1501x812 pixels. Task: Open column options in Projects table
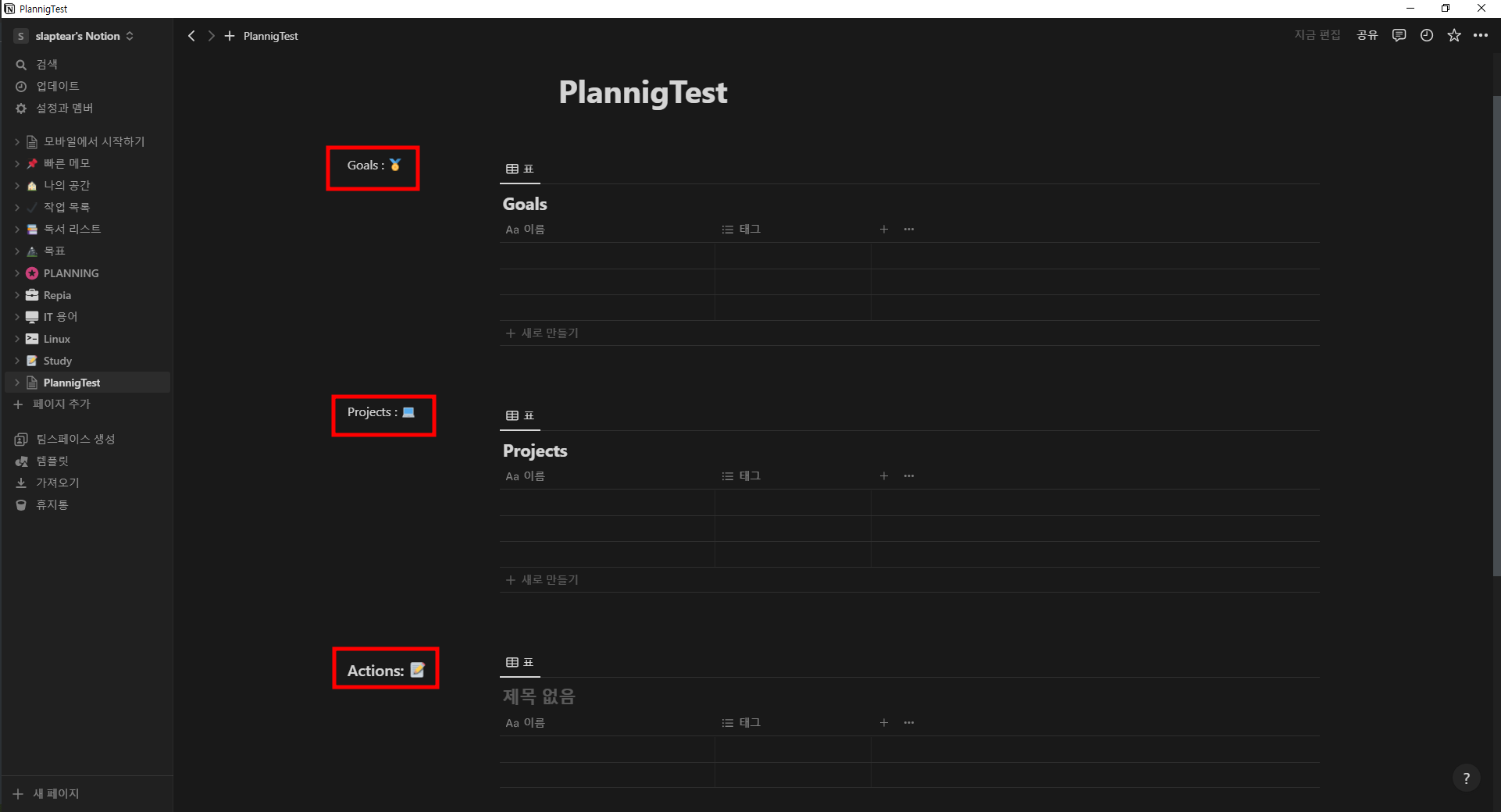(909, 476)
